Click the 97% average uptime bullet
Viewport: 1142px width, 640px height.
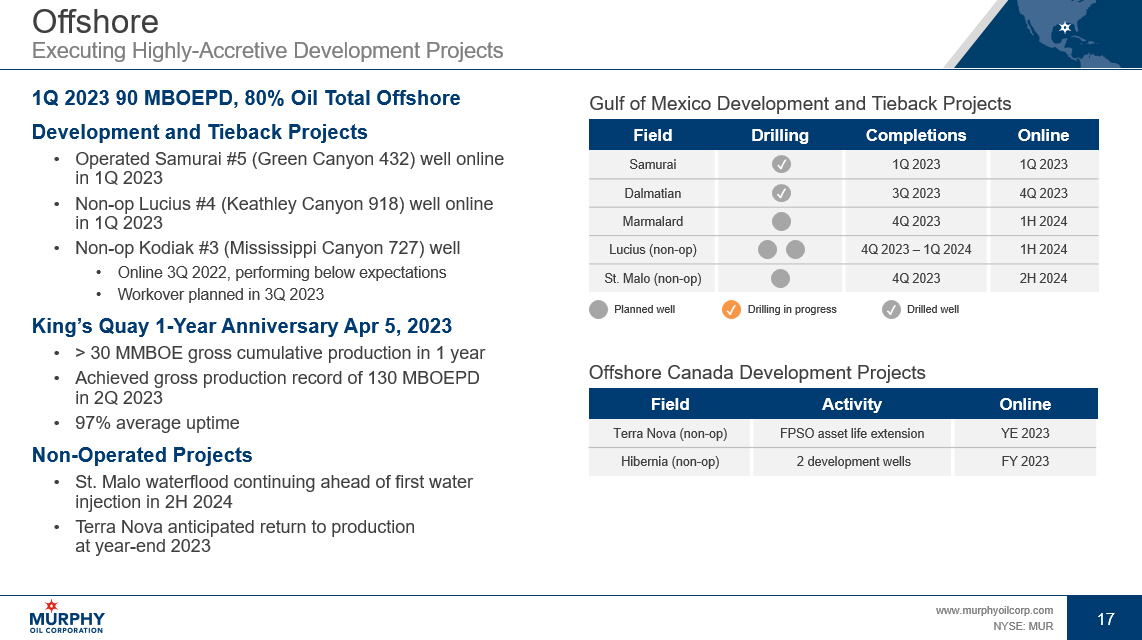point(157,423)
